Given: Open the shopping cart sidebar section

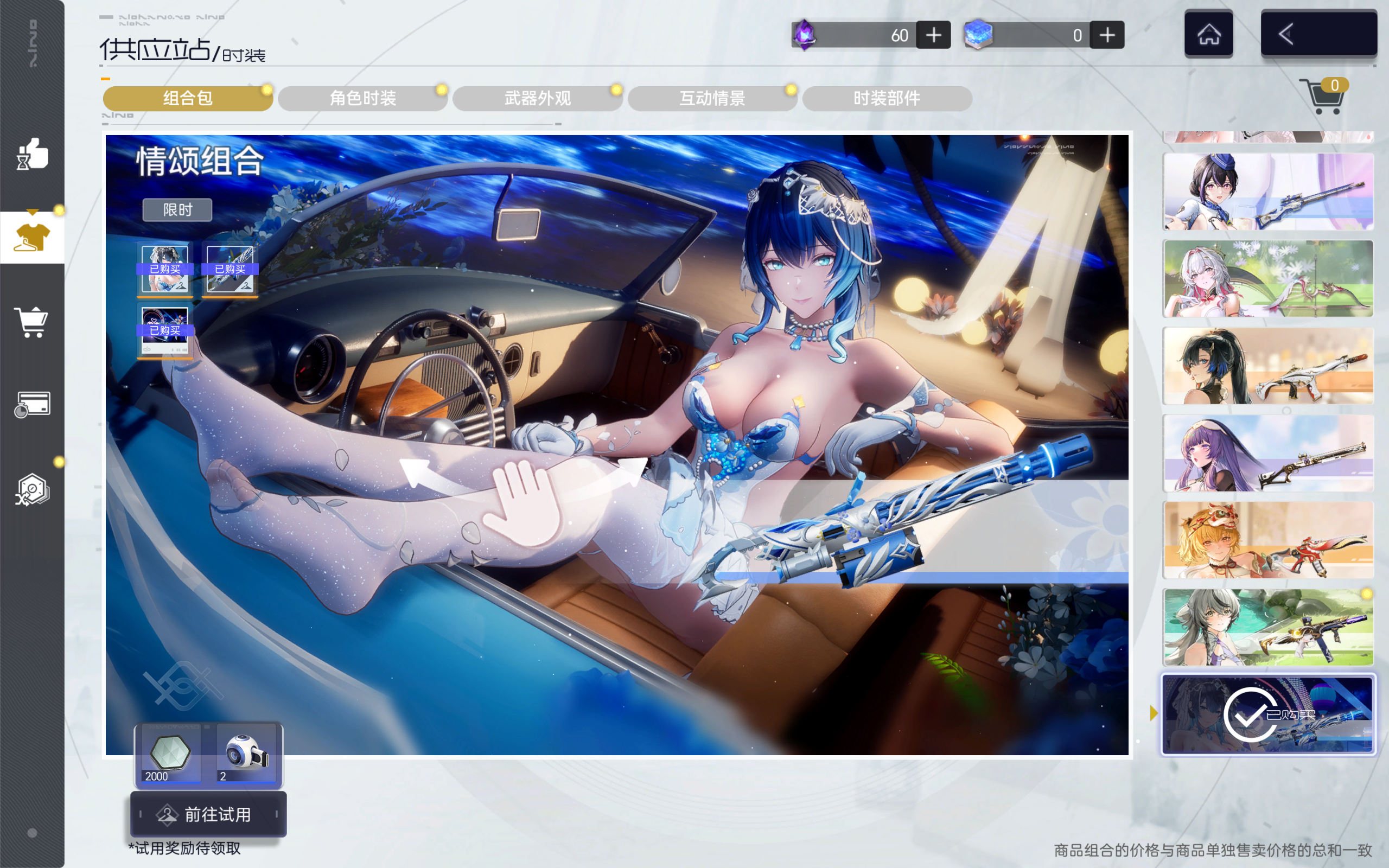Looking at the screenshot, I should [x=32, y=322].
